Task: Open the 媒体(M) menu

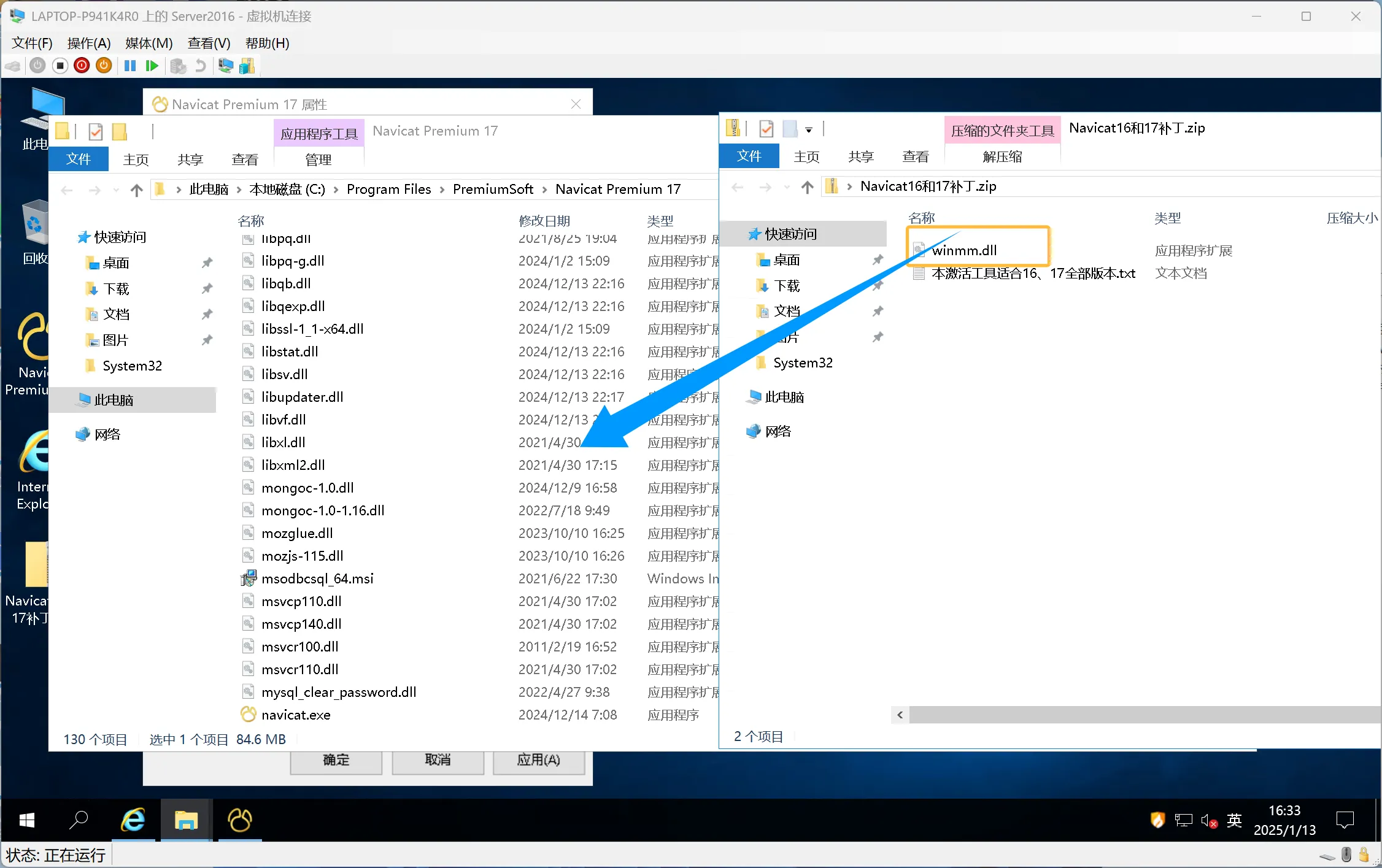Action: click(x=149, y=43)
